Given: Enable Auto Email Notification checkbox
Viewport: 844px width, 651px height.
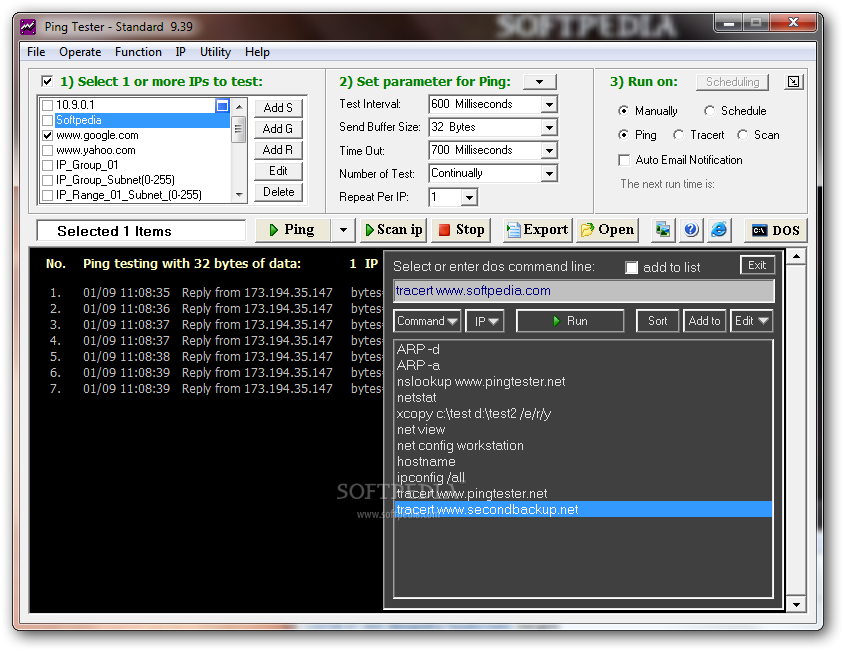Looking at the screenshot, I should tap(624, 160).
